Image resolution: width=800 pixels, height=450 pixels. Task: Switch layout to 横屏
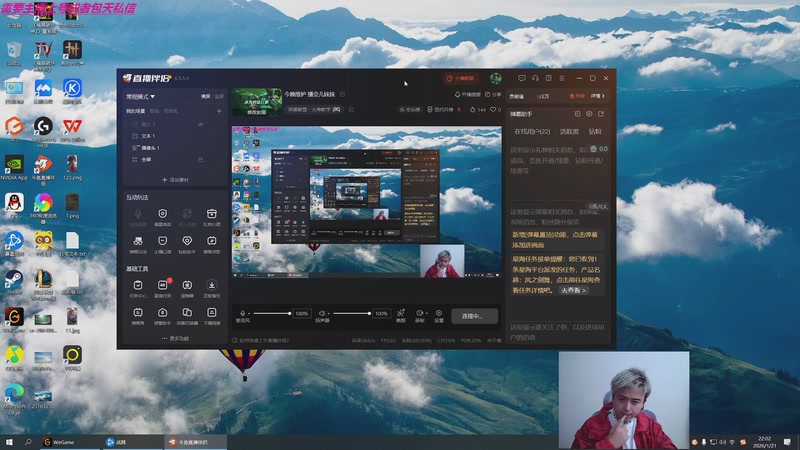pyautogui.click(x=205, y=96)
